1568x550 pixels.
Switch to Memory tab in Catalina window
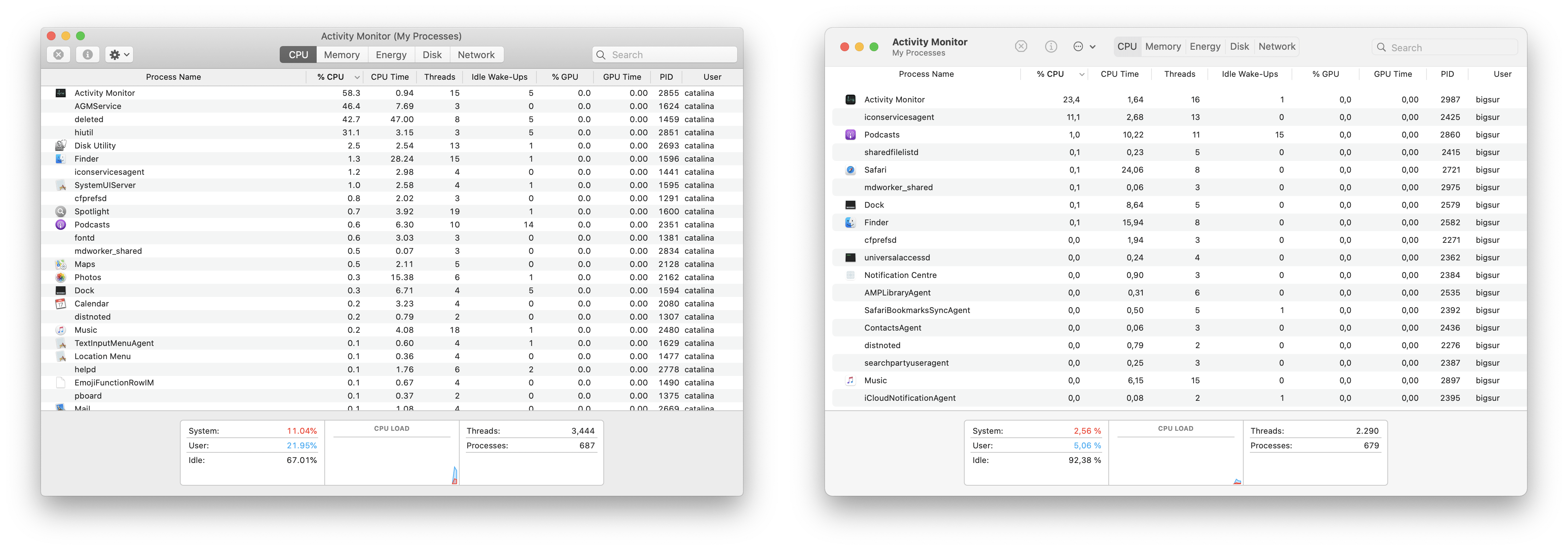pos(342,55)
